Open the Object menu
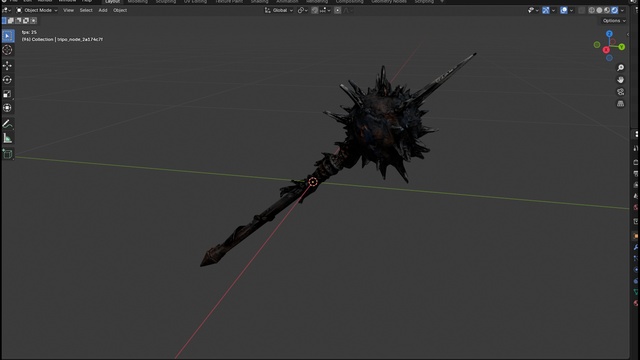The image size is (640, 360). (120, 10)
